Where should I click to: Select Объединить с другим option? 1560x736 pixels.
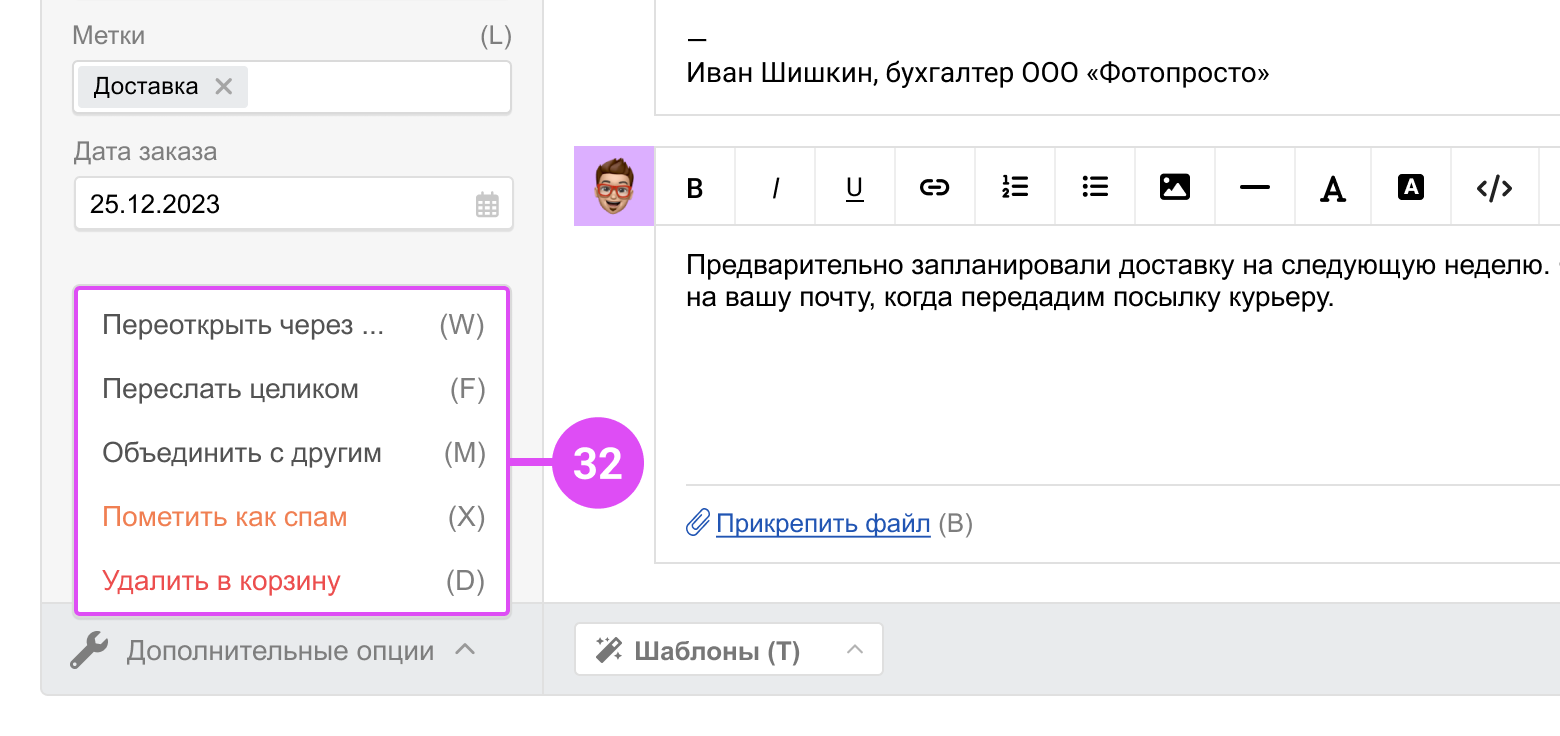[242, 454]
